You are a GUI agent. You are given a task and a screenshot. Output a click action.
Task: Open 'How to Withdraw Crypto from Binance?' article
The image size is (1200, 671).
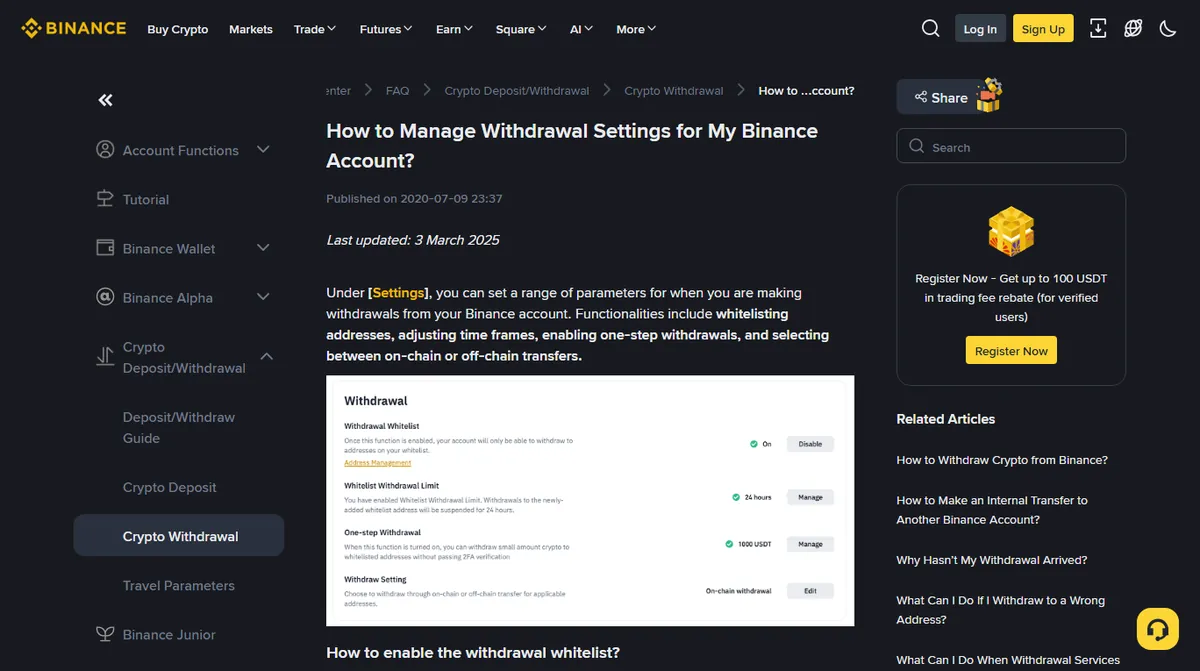point(1002,460)
